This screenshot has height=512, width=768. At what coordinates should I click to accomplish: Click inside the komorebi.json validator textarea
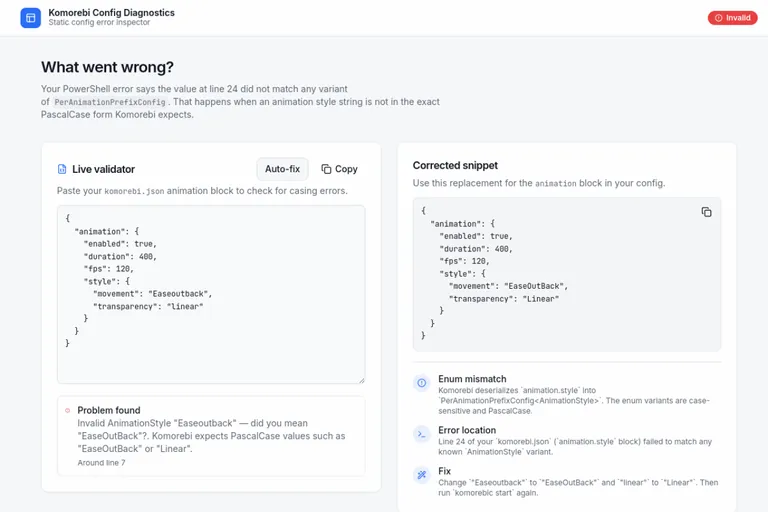tap(211, 294)
